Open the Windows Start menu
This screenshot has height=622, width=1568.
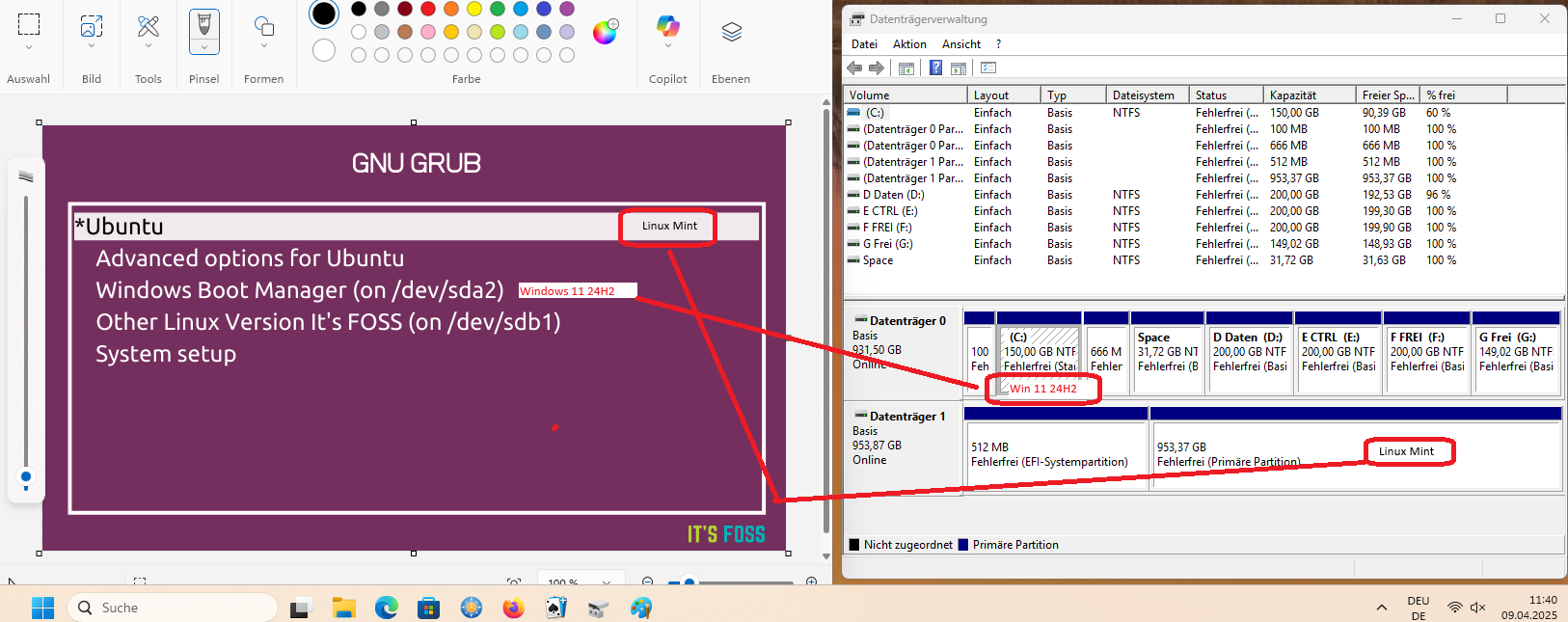tap(42, 608)
